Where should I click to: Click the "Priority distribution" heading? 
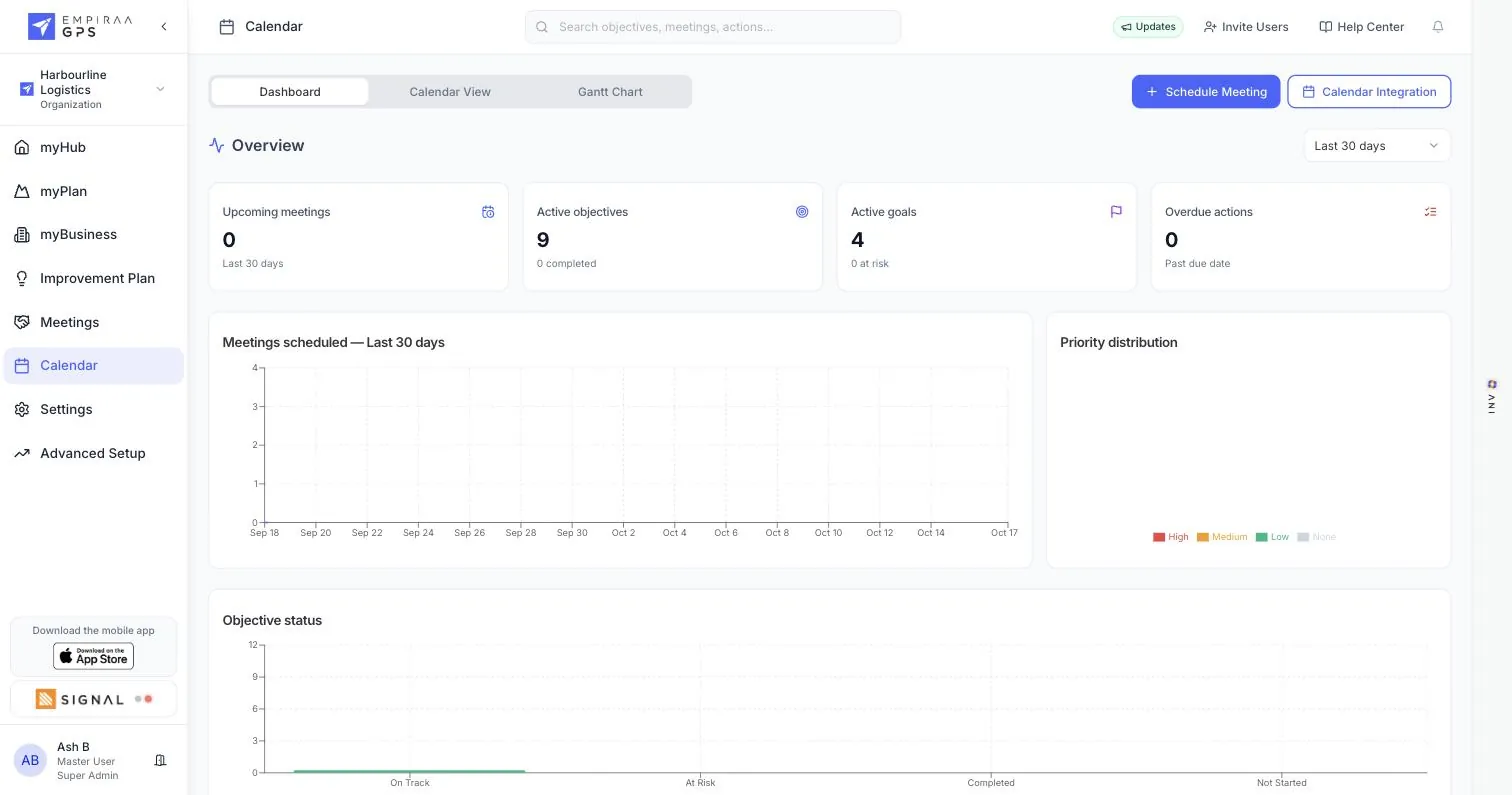[x=1118, y=342]
